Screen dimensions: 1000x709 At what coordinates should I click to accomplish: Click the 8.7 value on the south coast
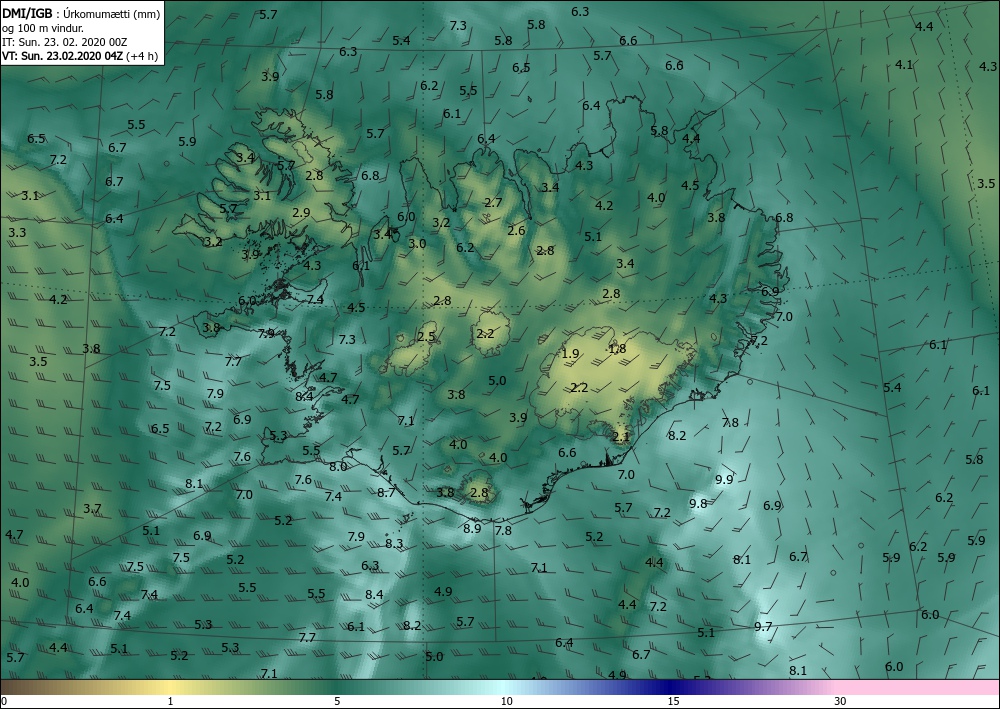point(386,492)
